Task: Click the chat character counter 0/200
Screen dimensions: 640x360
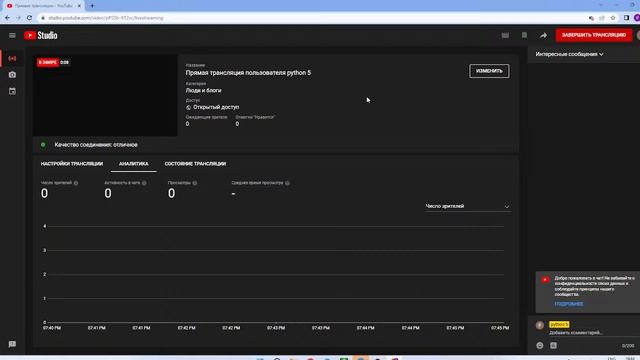Action: point(628,346)
